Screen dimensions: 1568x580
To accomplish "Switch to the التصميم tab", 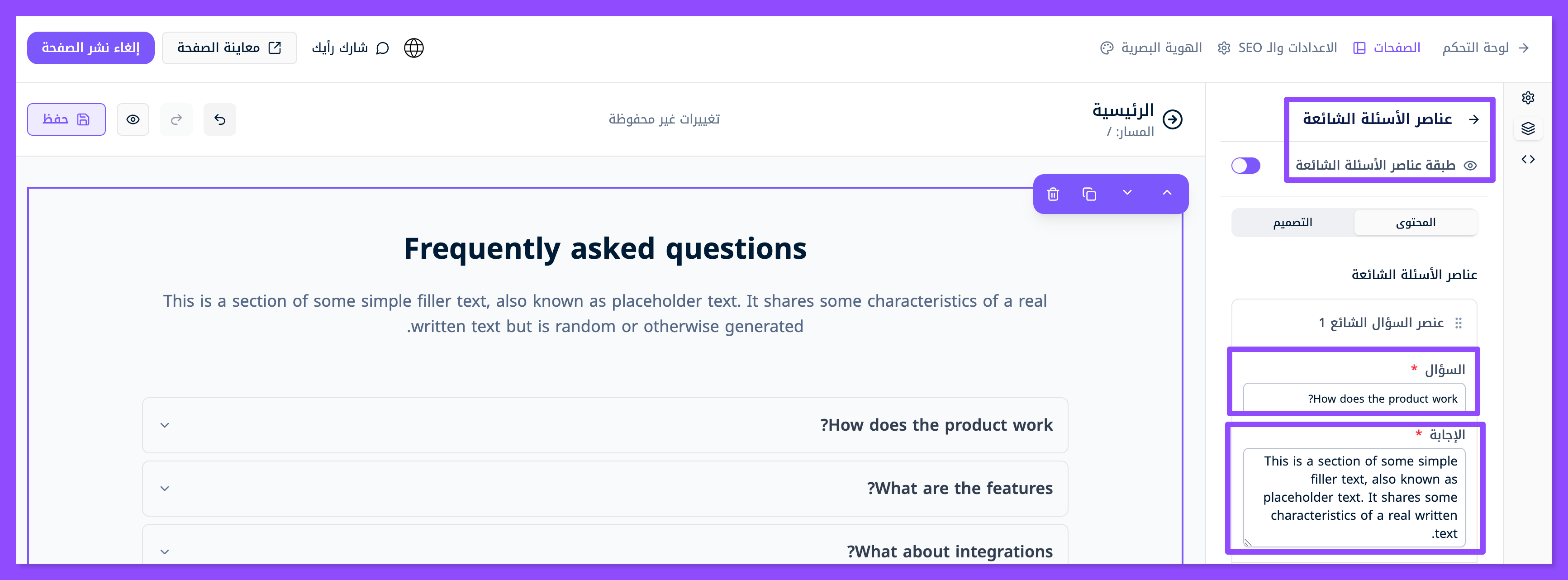I will pos(1292,223).
